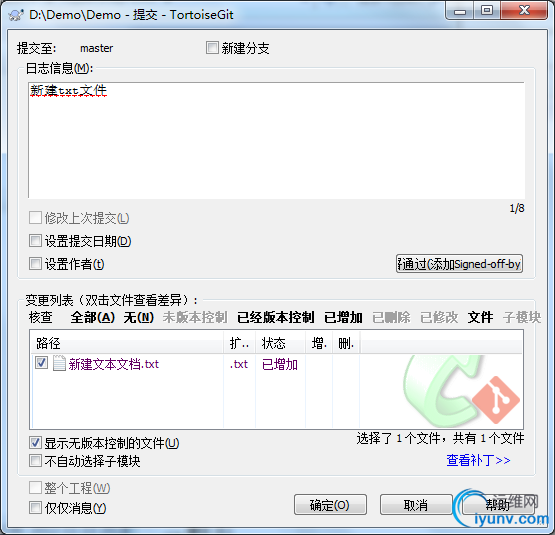Click the 帮助 button

click(x=498, y=505)
